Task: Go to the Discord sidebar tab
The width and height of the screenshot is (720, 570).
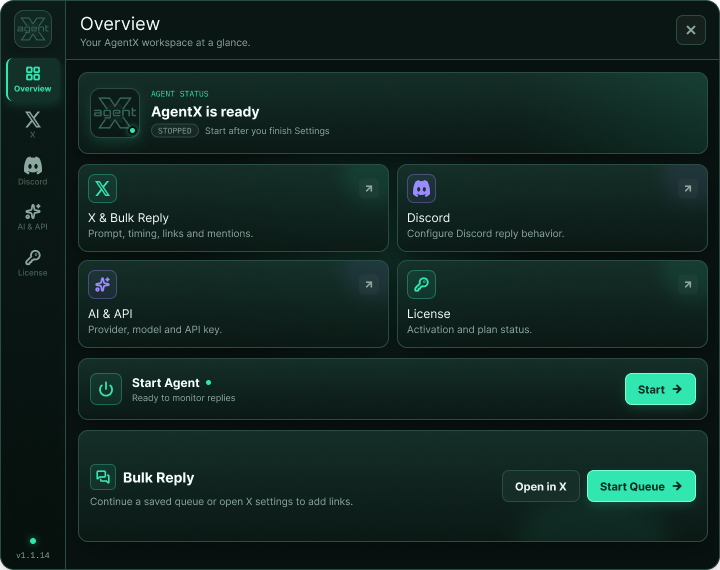Action: point(33,171)
